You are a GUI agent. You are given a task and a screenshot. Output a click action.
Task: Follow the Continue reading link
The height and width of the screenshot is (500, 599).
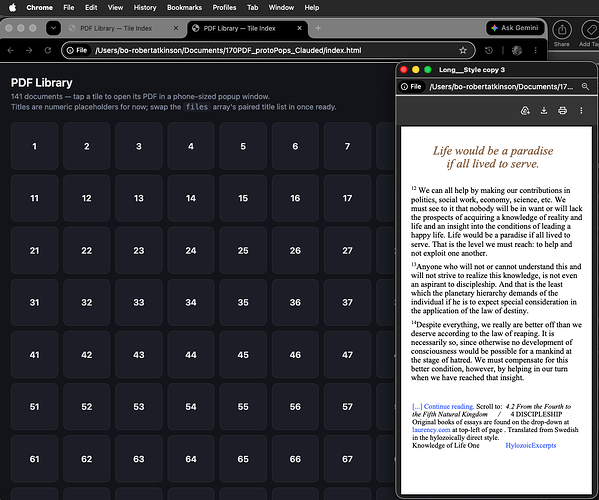443,406
